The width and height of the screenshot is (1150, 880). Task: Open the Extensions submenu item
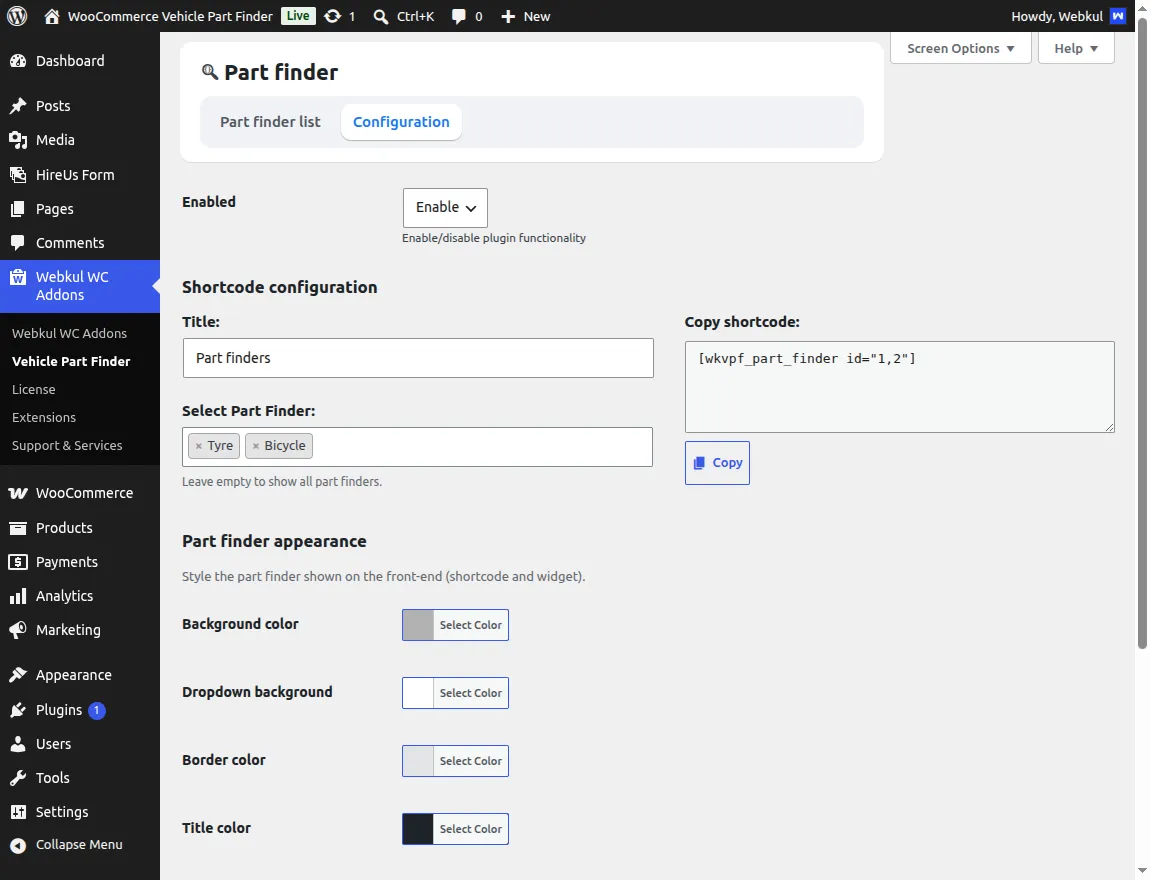(x=44, y=417)
